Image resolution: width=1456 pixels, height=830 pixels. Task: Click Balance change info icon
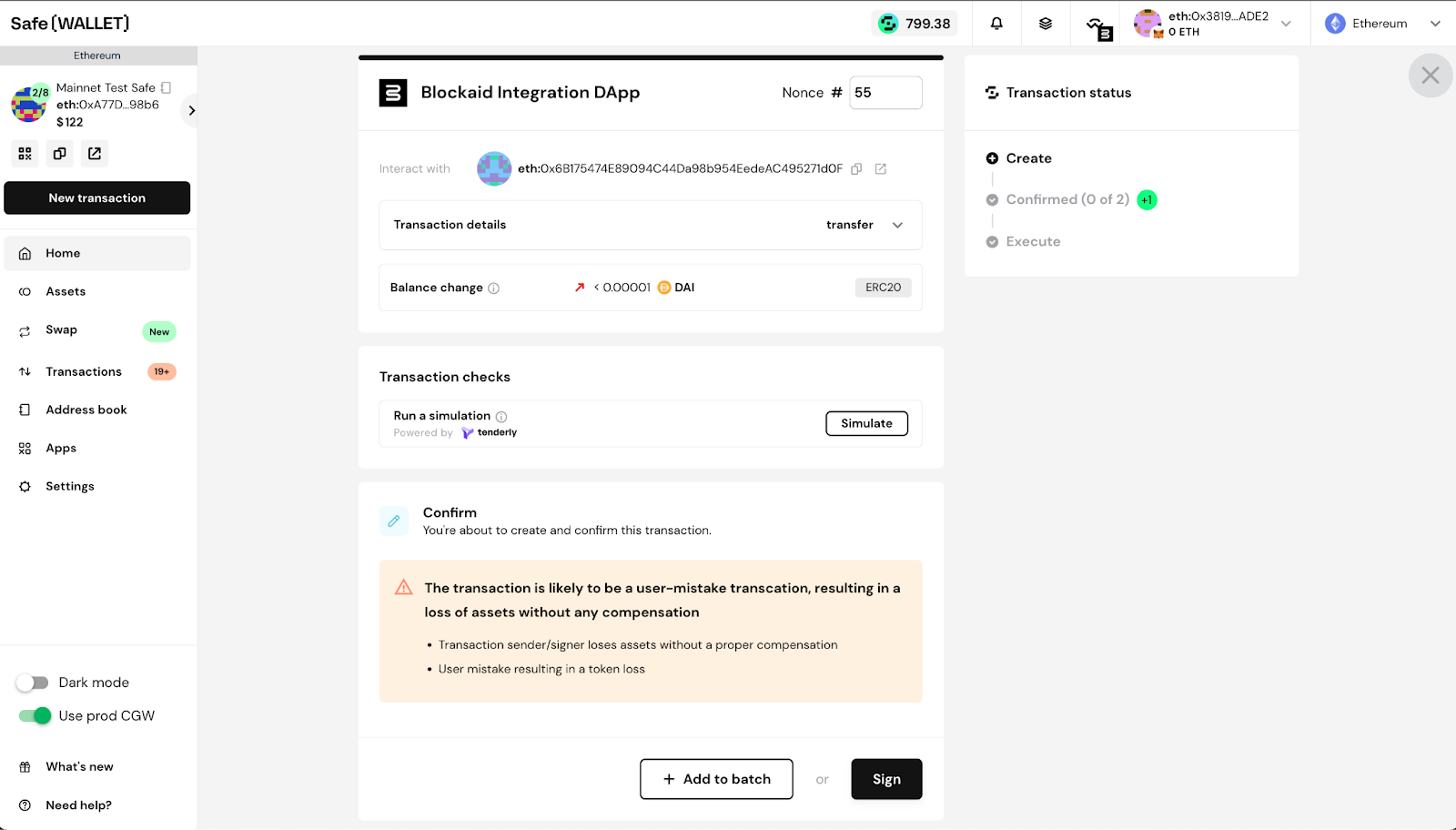pyautogui.click(x=493, y=288)
